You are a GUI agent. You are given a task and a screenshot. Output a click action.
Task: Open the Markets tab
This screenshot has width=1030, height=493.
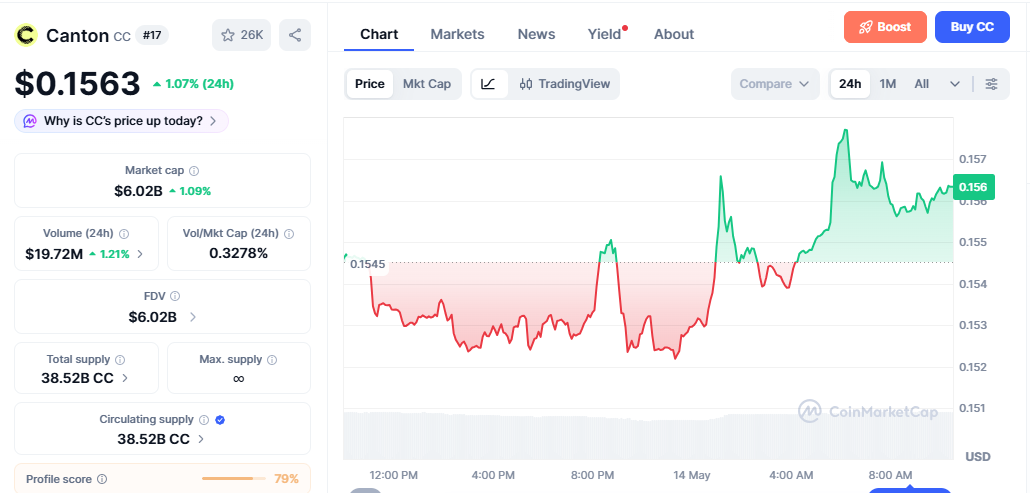457,34
